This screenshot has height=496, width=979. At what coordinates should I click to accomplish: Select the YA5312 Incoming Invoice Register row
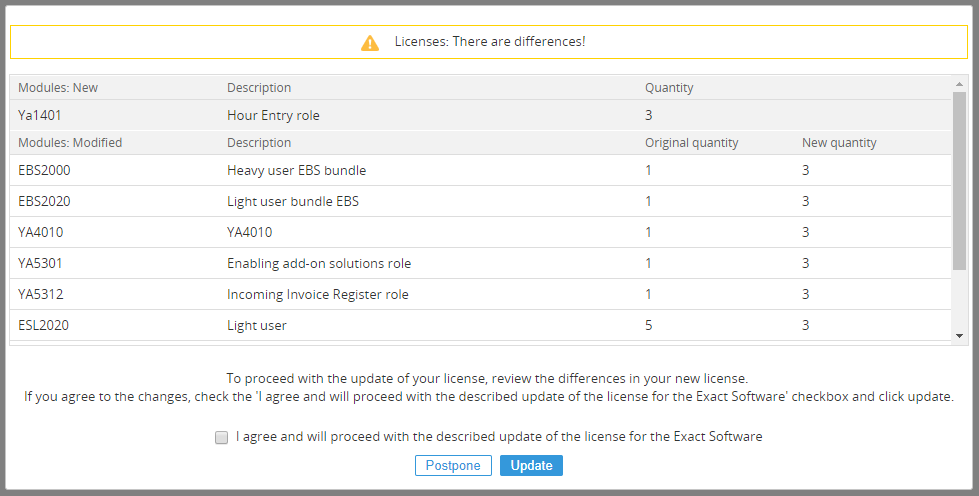click(480, 294)
